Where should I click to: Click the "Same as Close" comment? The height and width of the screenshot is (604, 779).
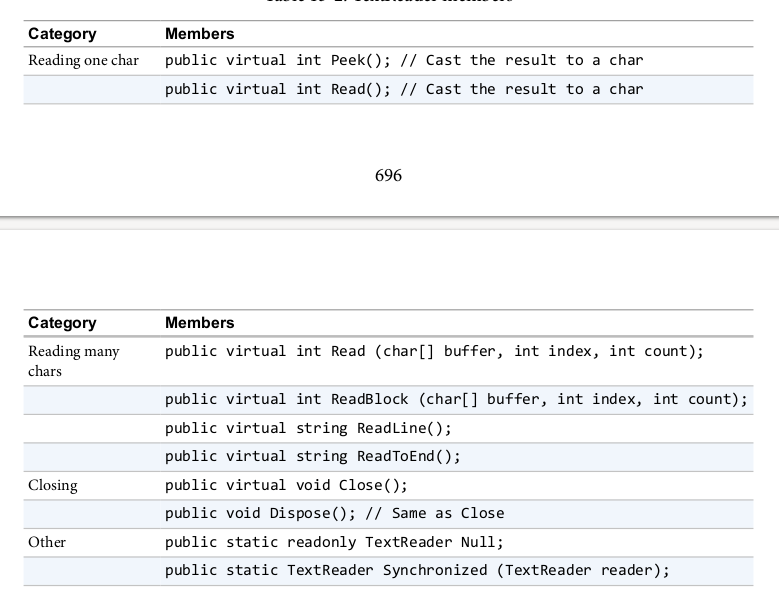coord(454,514)
